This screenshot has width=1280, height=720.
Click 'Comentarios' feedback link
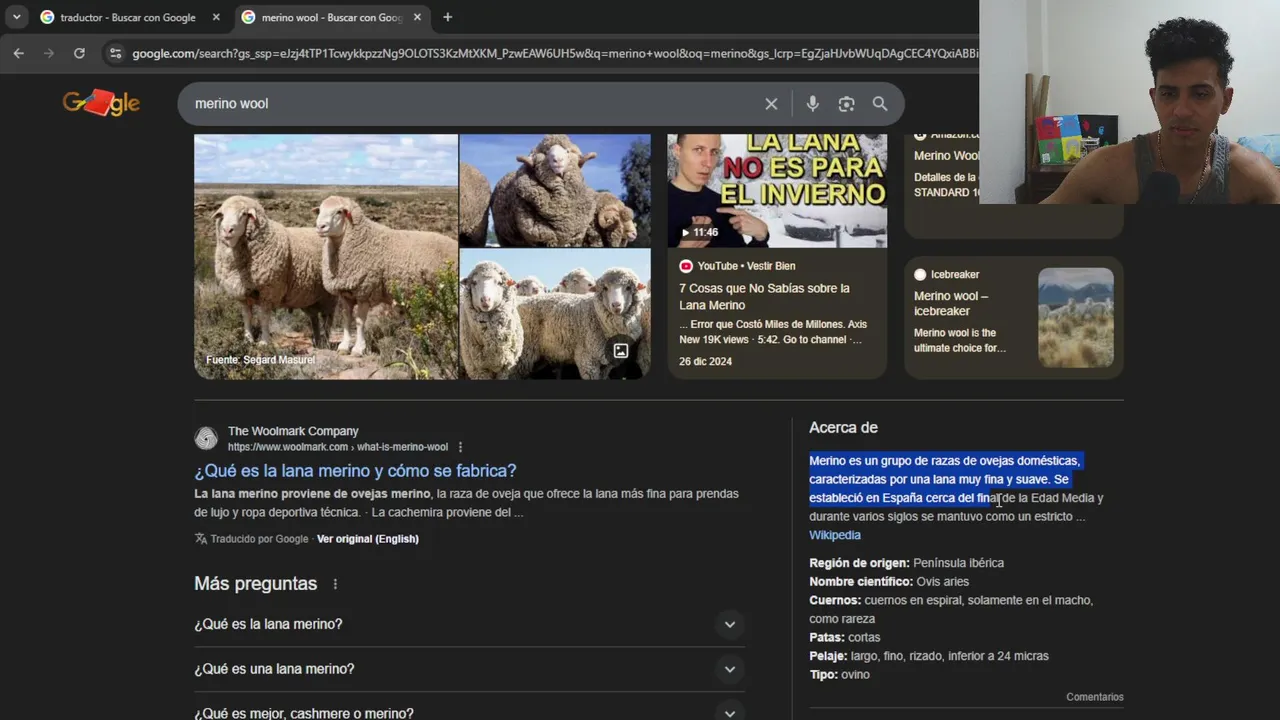1094,697
